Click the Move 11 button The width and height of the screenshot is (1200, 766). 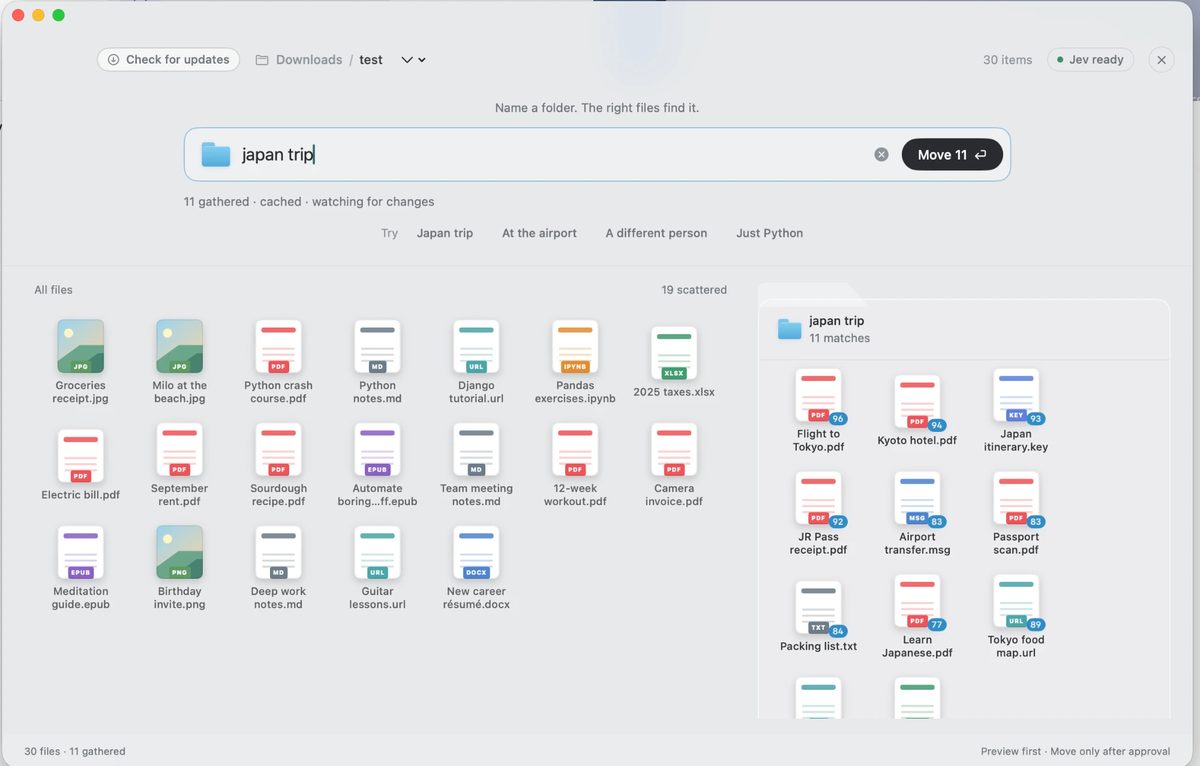point(952,154)
